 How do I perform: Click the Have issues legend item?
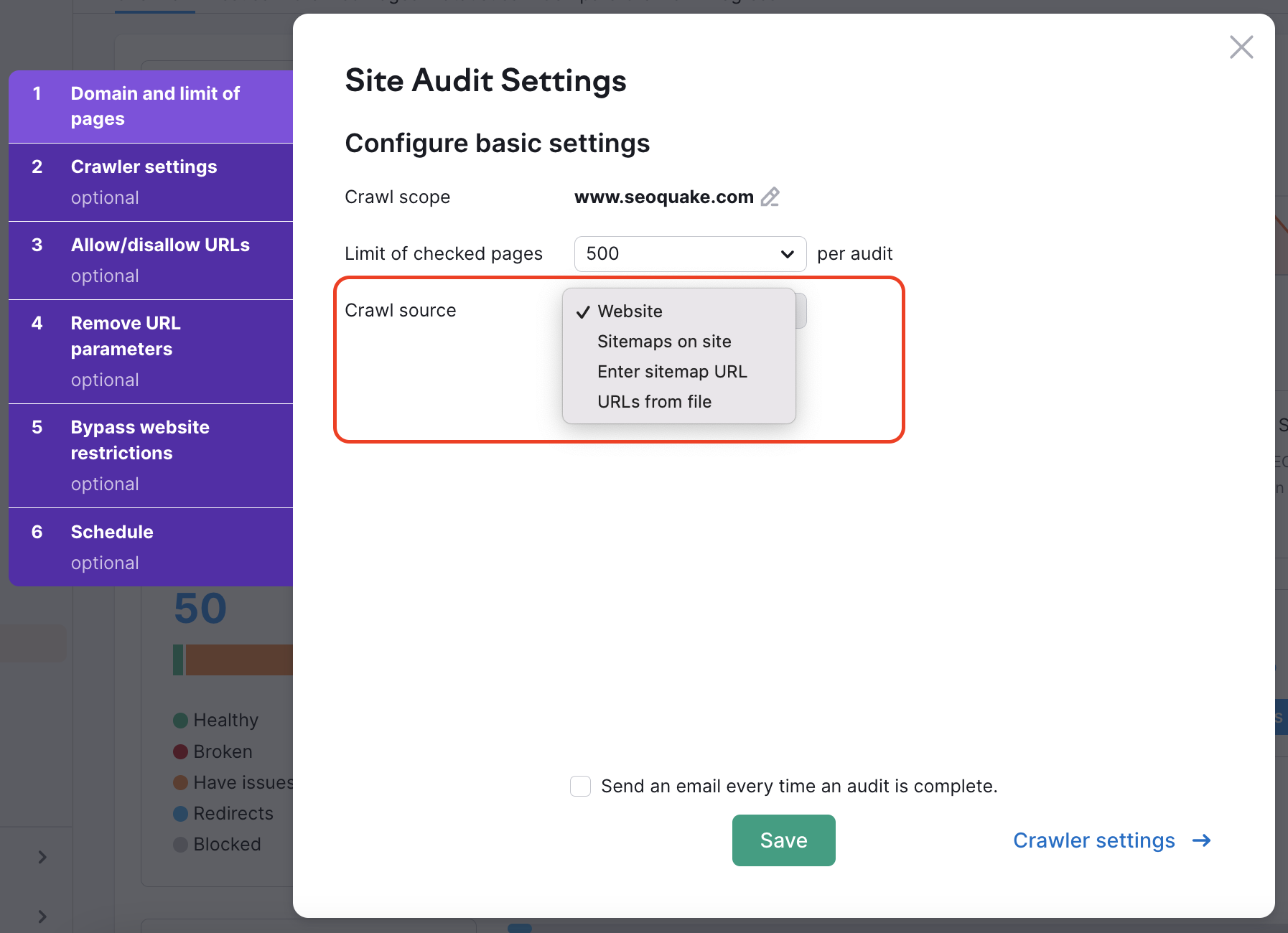coord(233,782)
